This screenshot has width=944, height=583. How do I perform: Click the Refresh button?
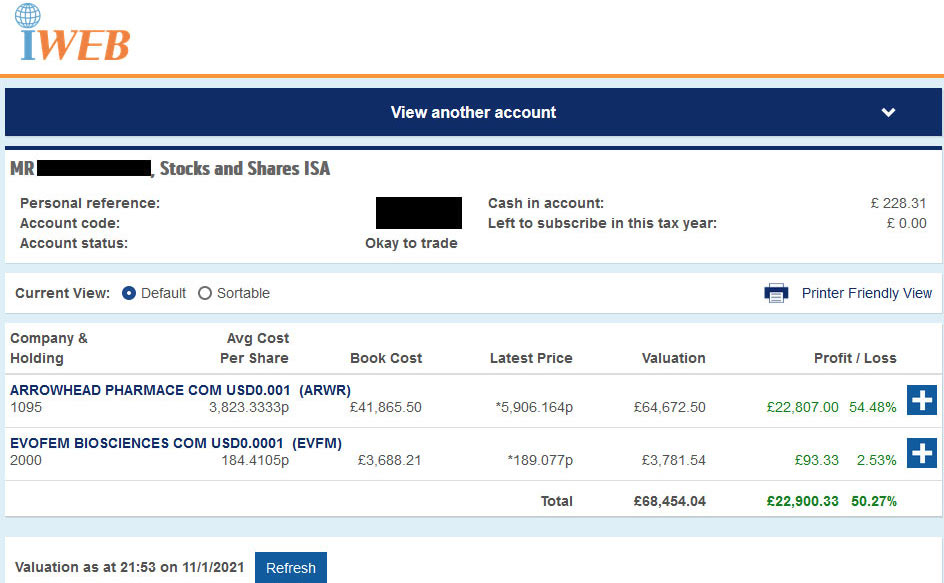coord(291,568)
